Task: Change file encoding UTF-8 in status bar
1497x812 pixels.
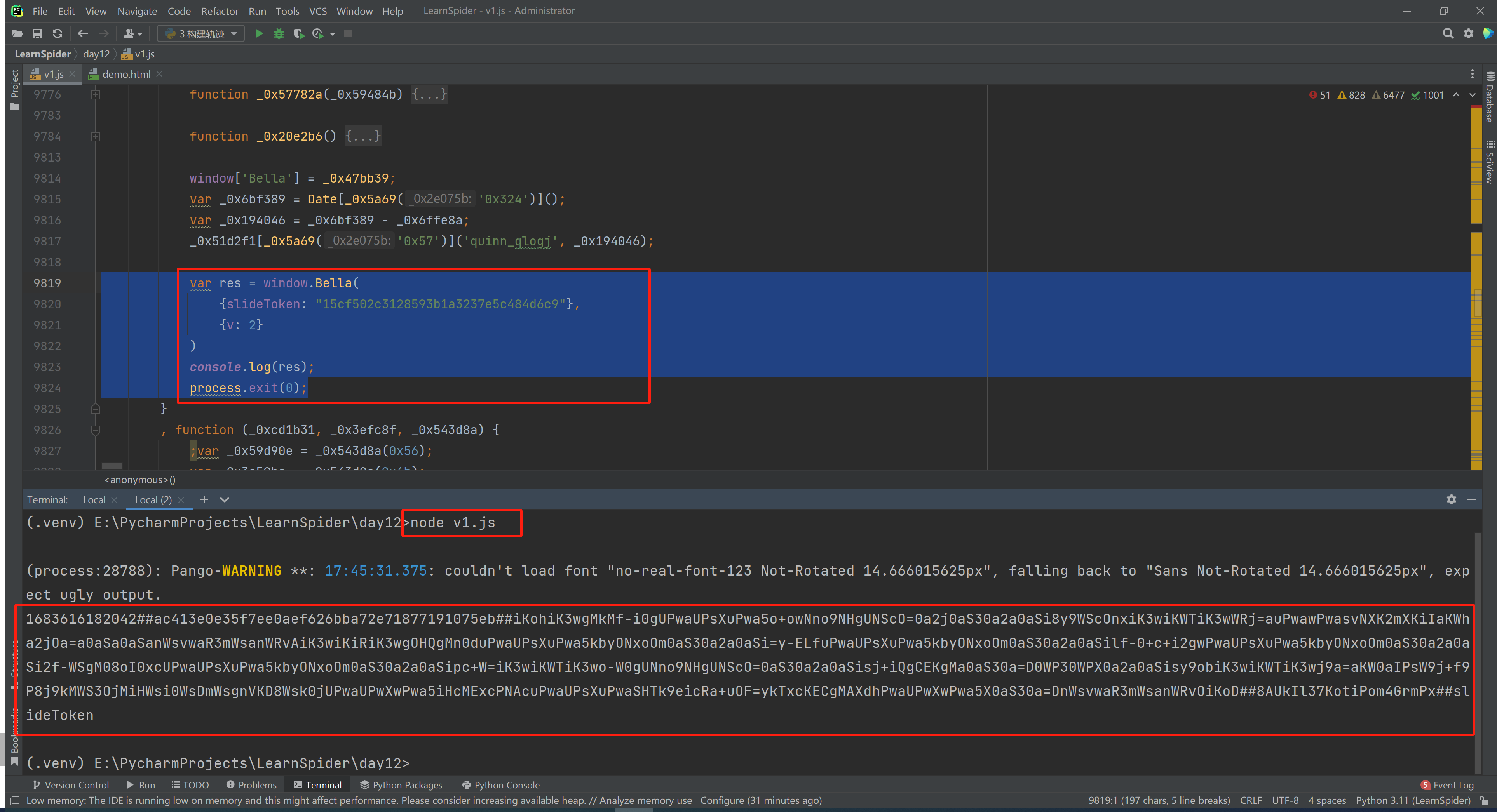Action: pyautogui.click(x=1286, y=801)
